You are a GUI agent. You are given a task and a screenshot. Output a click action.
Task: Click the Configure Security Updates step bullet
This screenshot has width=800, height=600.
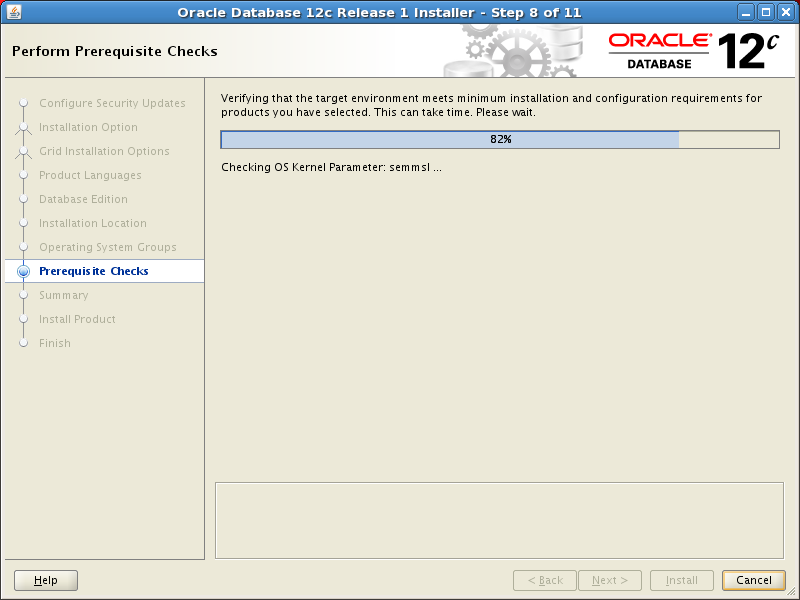click(23, 103)
